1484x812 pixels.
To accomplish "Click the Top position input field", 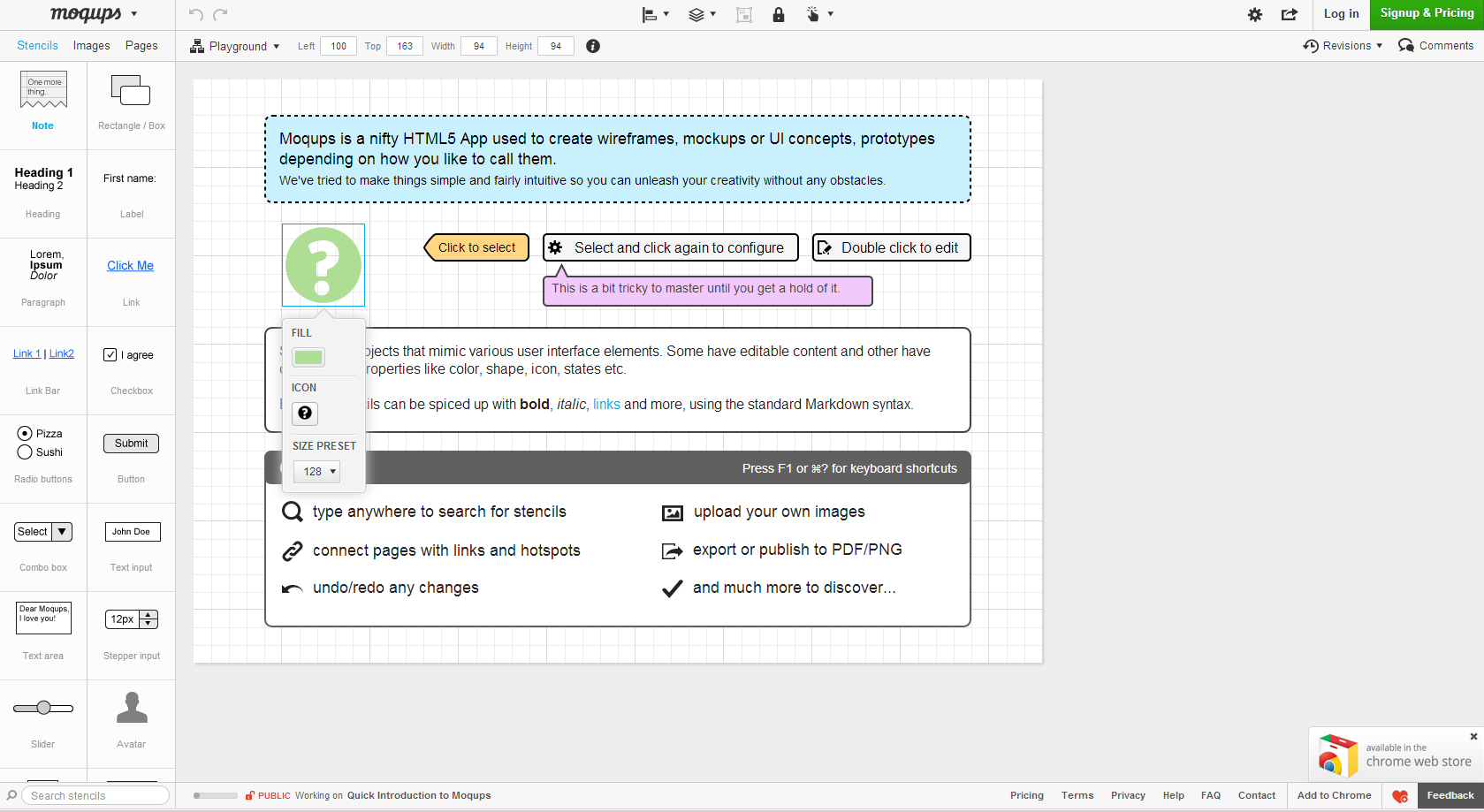I will coord(405,46).
